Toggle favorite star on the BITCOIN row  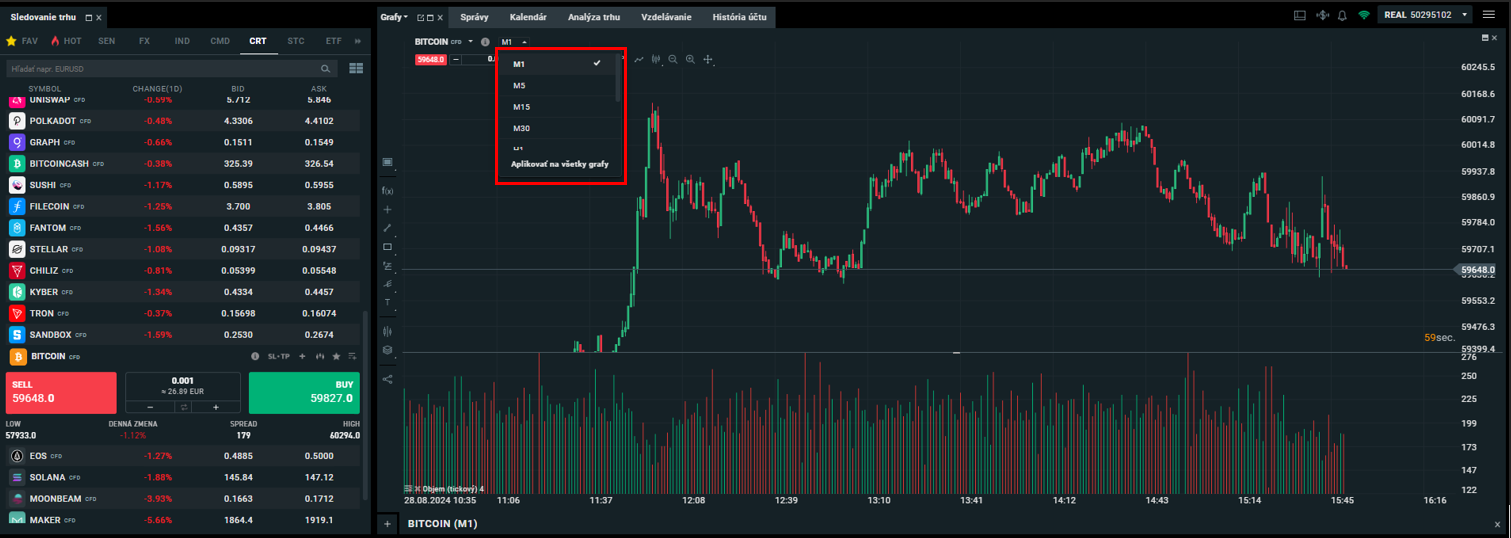336,356
